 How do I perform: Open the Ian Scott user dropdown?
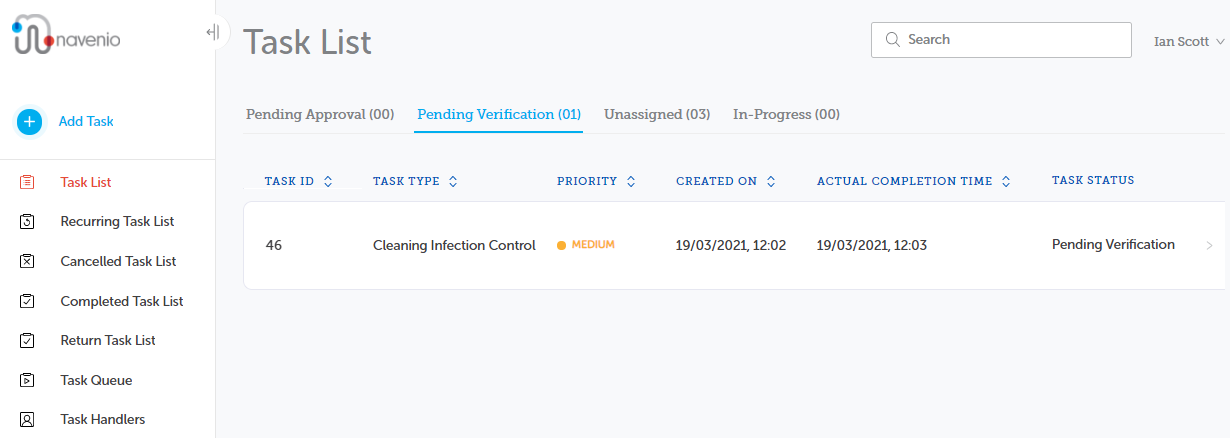pyautogui.click(x=1189, y=42)
